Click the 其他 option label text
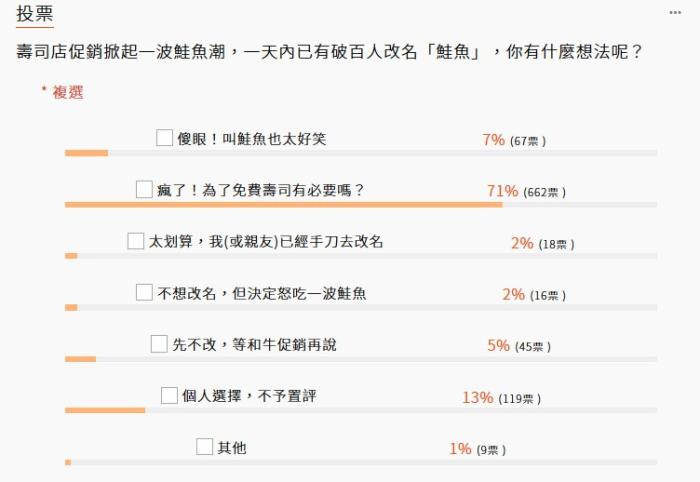This screenshot has width=700, height=482. [x=232, y=448]
